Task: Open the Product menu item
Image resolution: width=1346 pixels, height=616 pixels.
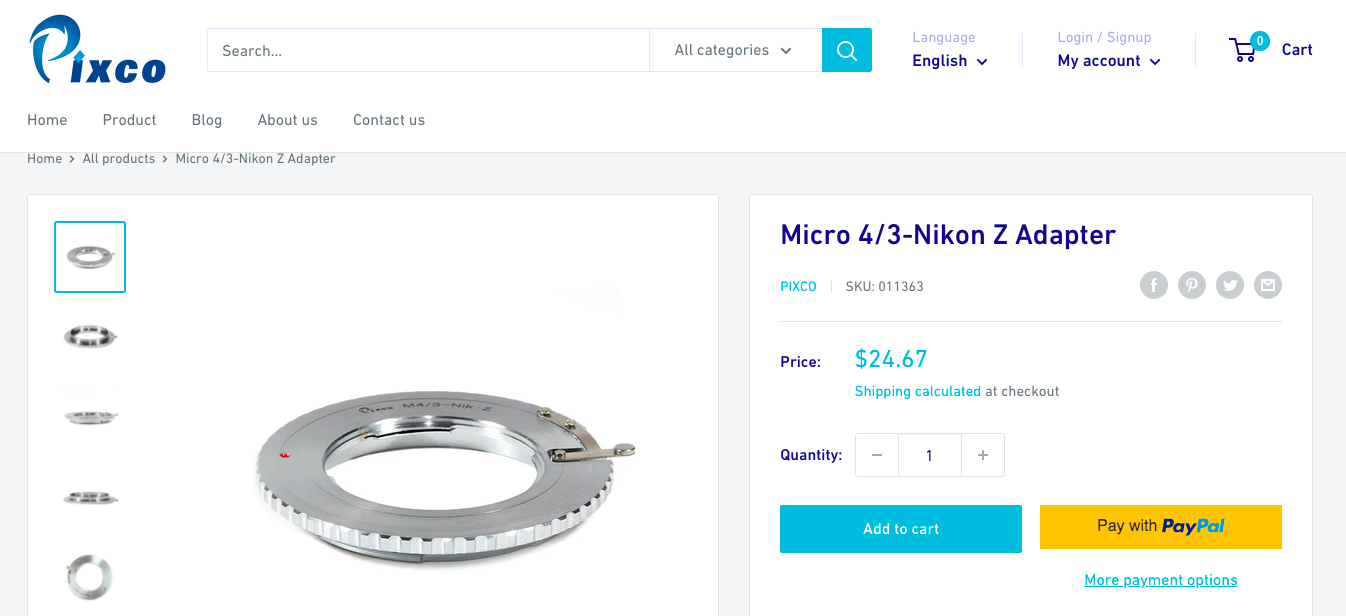Action: click(x=130, y=120)
